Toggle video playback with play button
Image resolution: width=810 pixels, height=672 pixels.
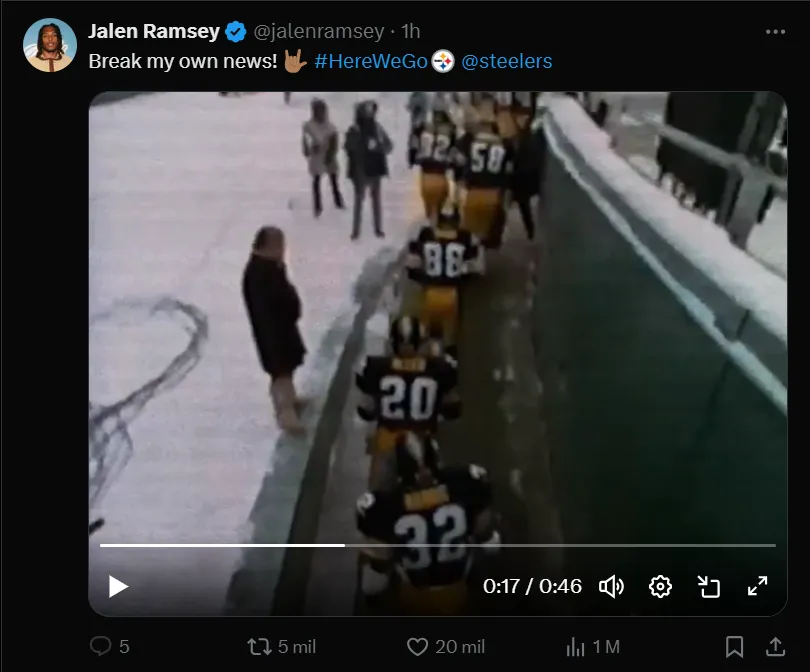point(116,587)
